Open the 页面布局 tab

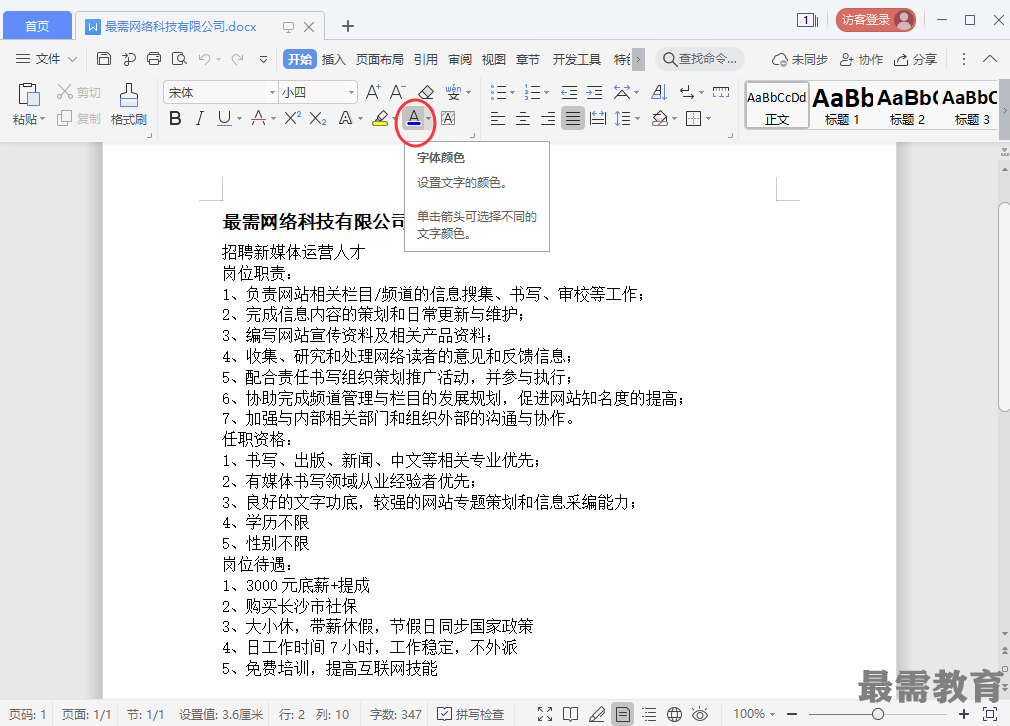[379, 59]
